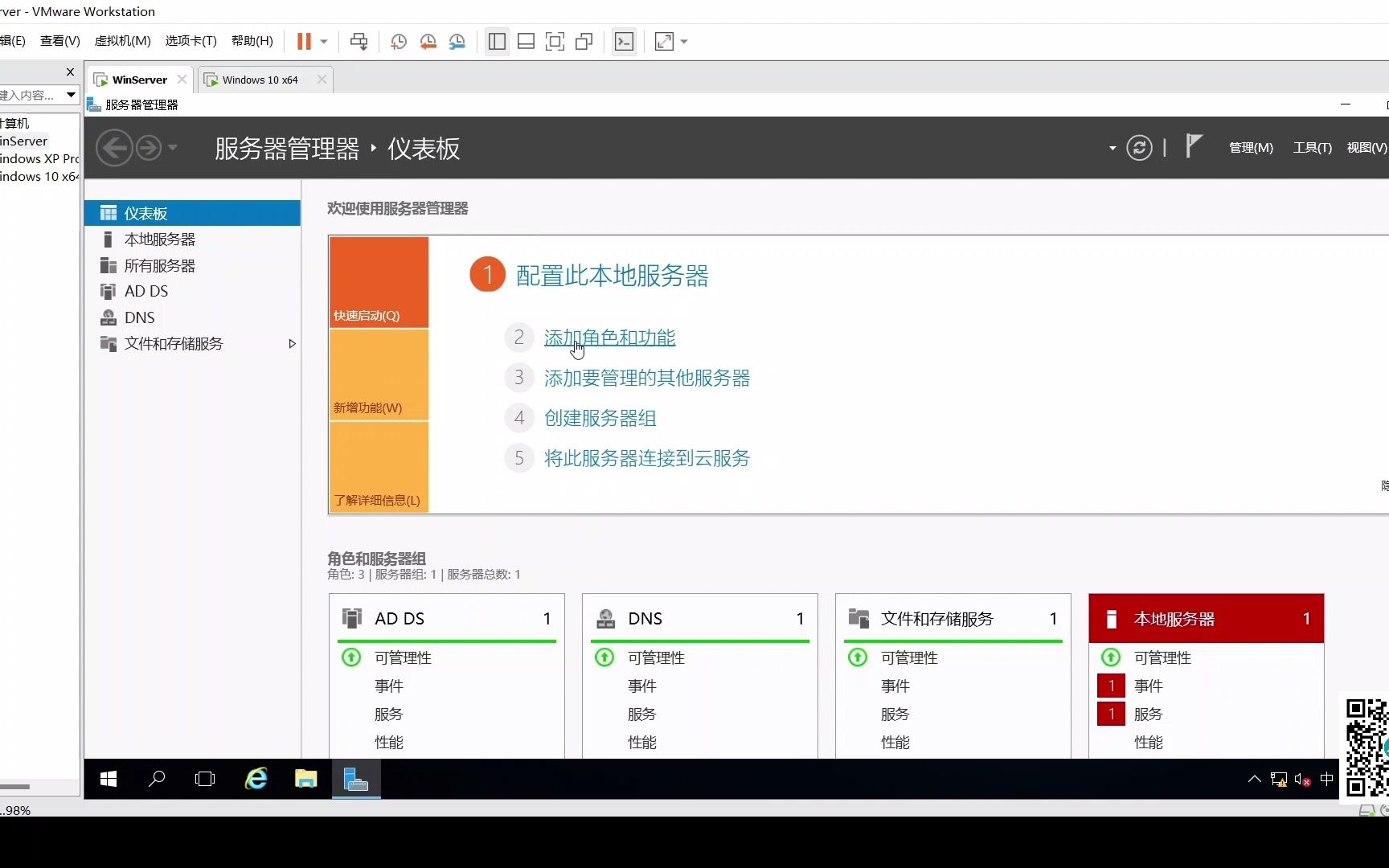Select 所有服务器 in the navigation pane
This screenshot has width=1389, height=868.
[x=192, y=265]
